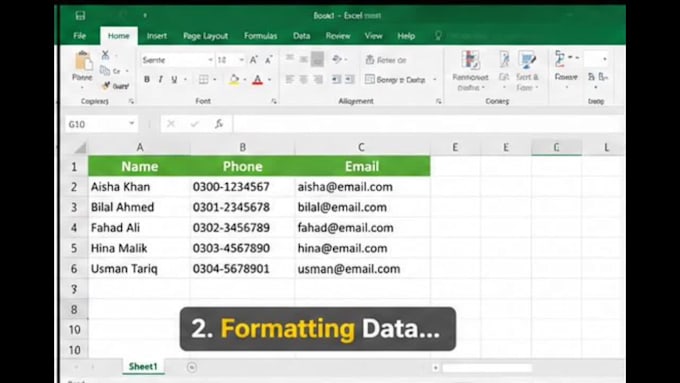The height and width of the screenshot is (383, 680).
Task: Click the Copy icon
Action: point(105,70)
